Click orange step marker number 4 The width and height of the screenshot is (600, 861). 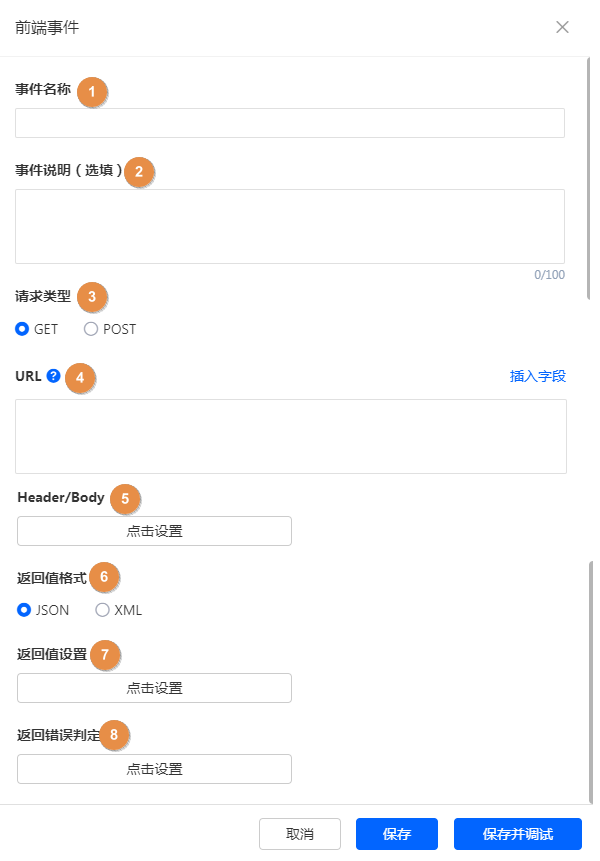[80, 378]
